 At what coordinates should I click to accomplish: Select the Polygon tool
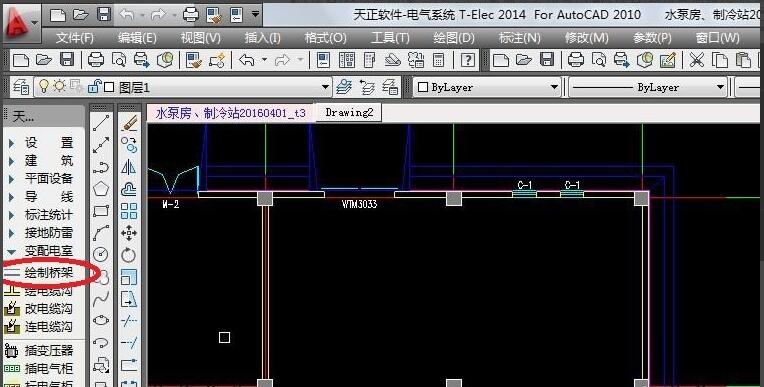tap(101, 189)
